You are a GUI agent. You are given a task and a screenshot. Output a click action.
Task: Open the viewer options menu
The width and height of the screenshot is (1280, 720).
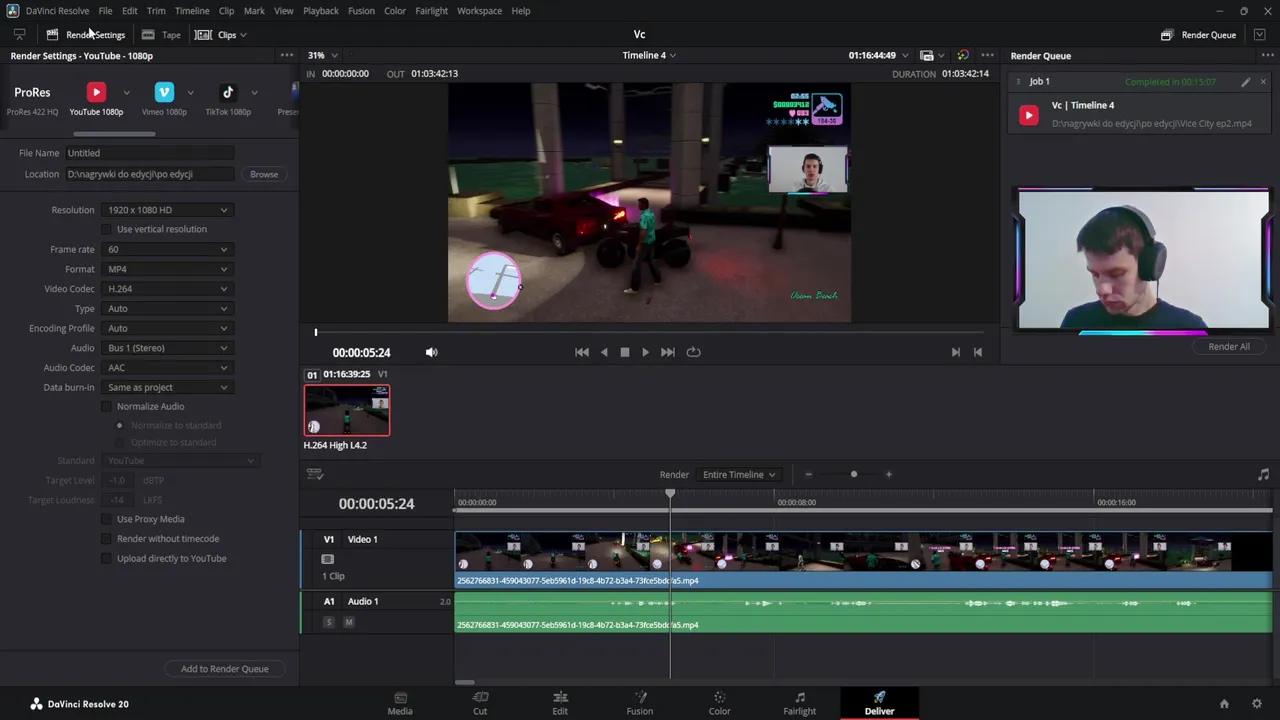[987, 55]
